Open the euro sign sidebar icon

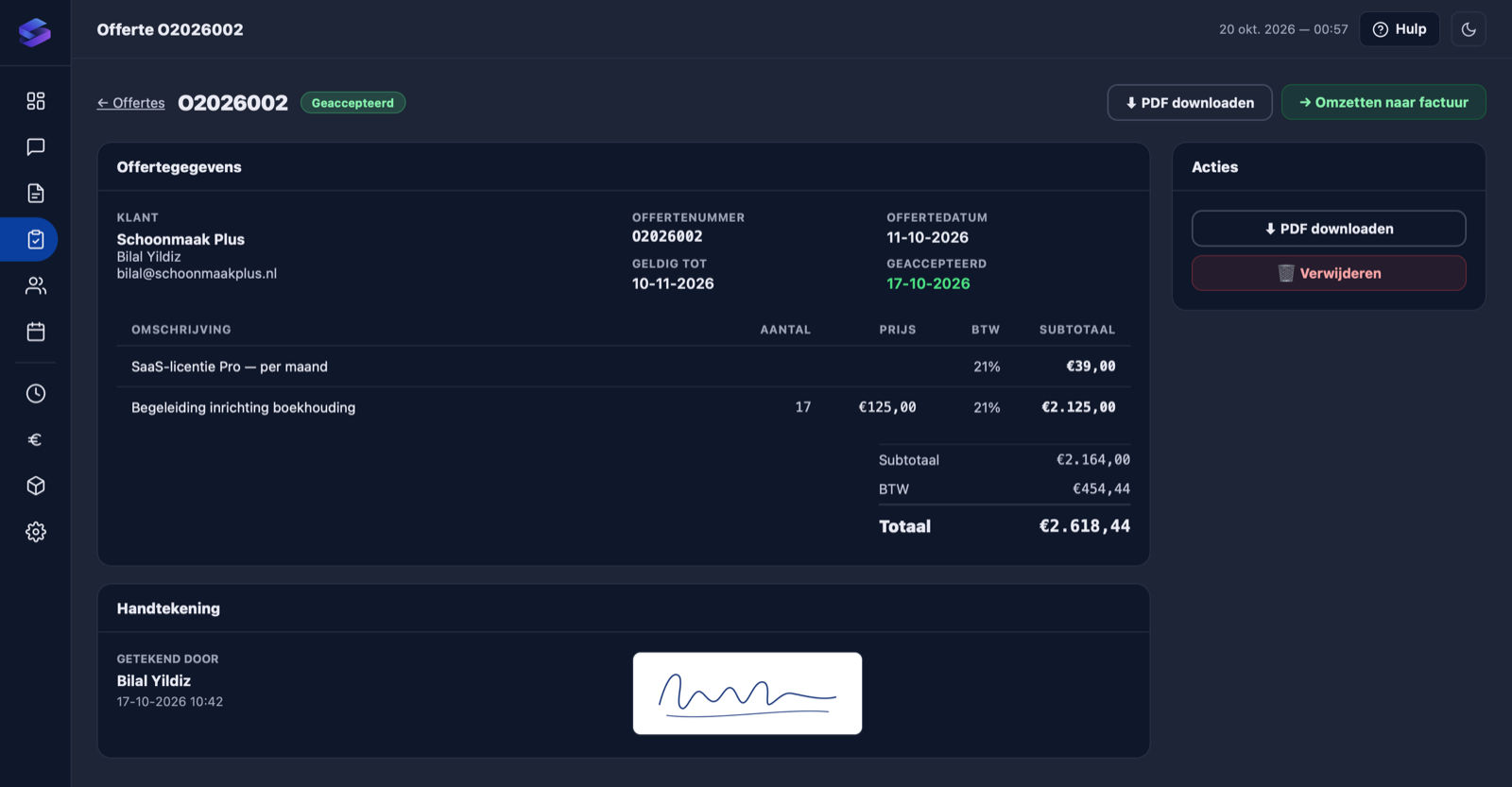click(x=36, y=439)
